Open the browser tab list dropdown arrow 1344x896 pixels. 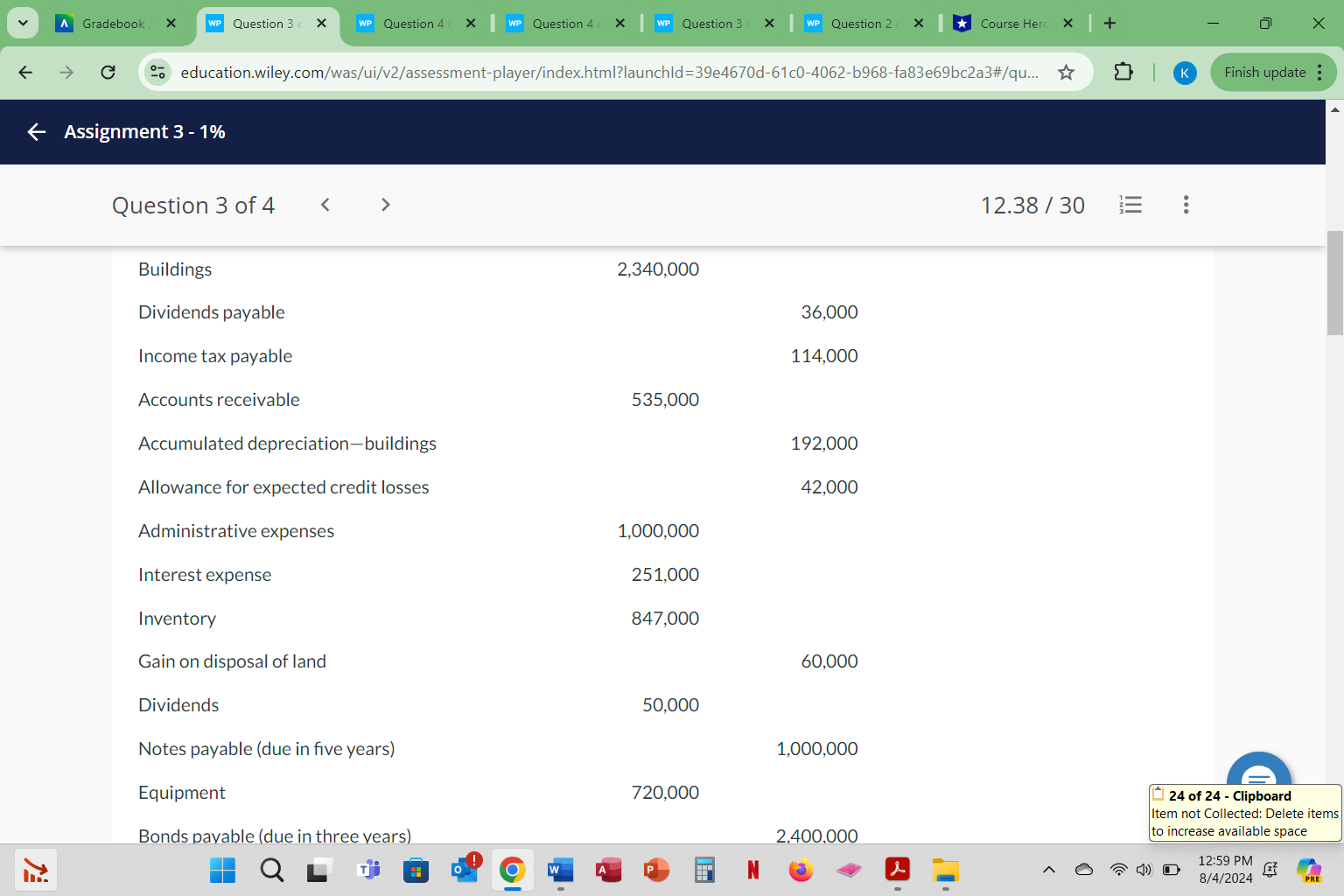coord(22,23)
